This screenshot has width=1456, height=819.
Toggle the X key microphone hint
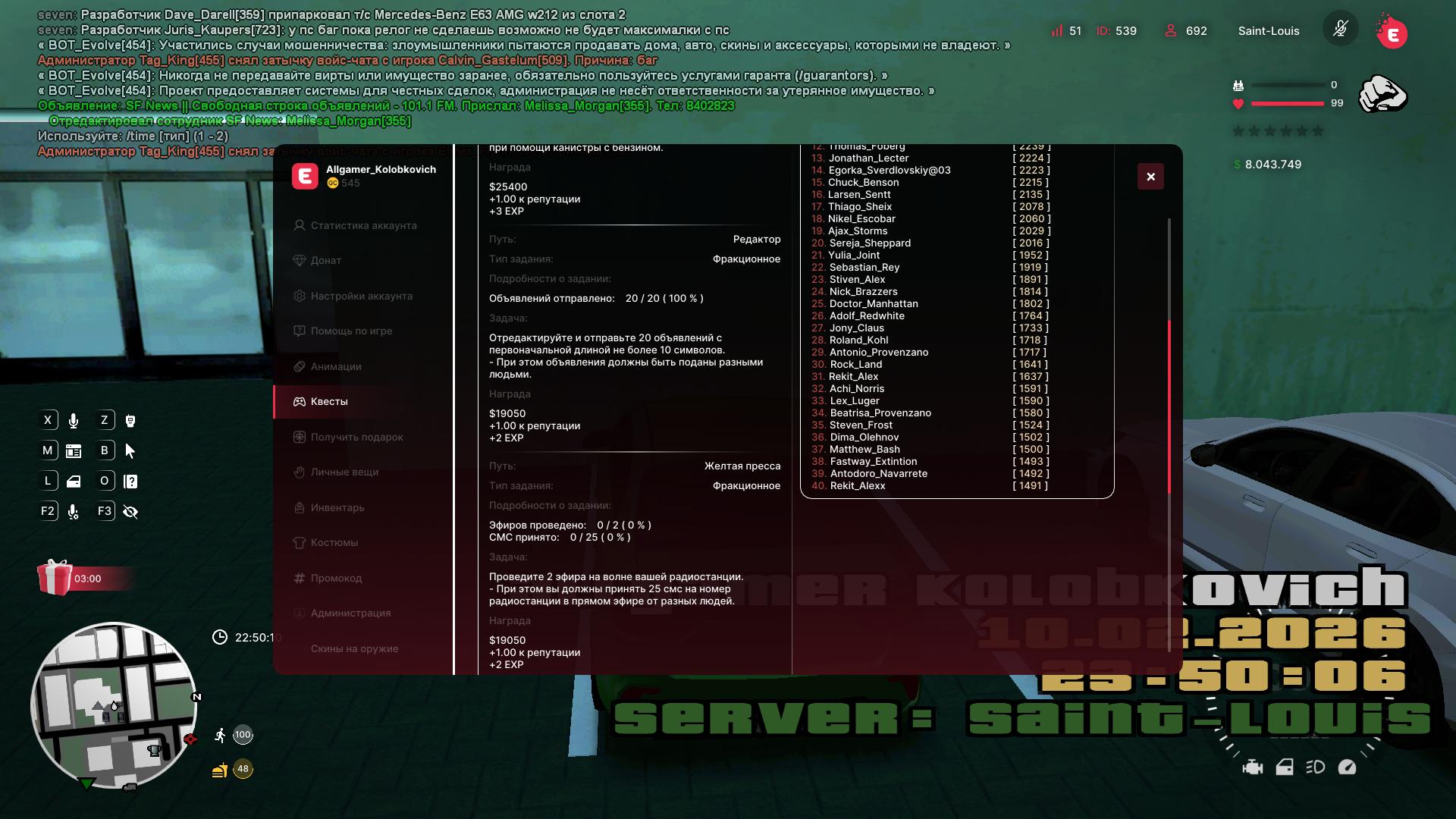(74, 421)
